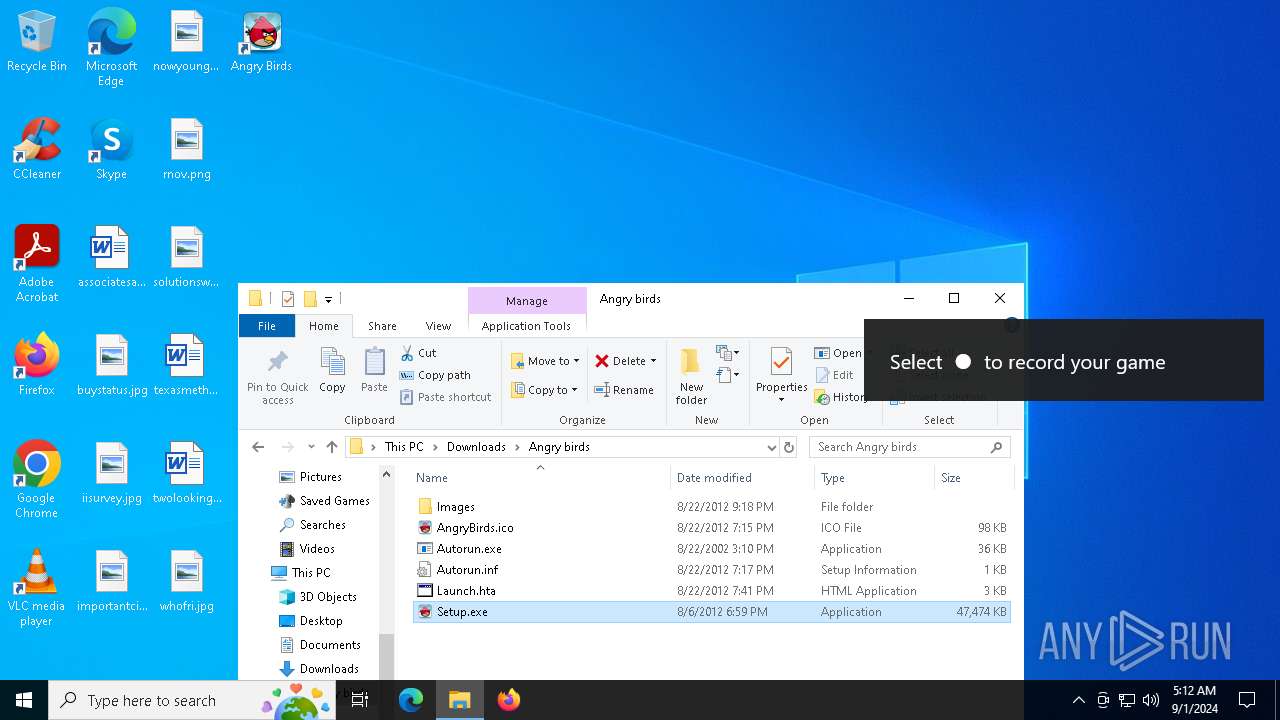The height and width of the screenshot is (720, 1280).
Task: Click Pin to Quick access in ribbon
Action: pyautogui.click(x=278, y=377)
